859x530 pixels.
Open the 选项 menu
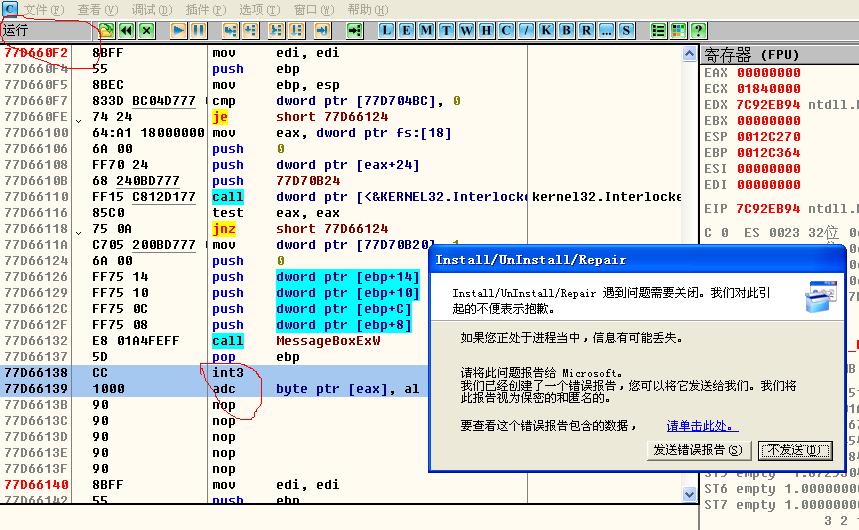point(259,9)
